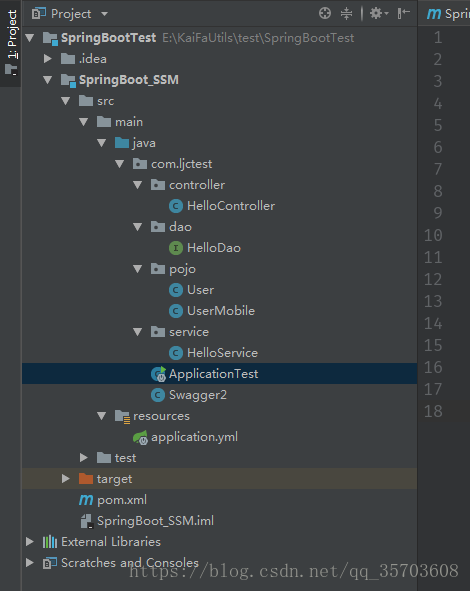Click line number 1 in gutter
Screen dimensions: 470x591
(438, 38)
